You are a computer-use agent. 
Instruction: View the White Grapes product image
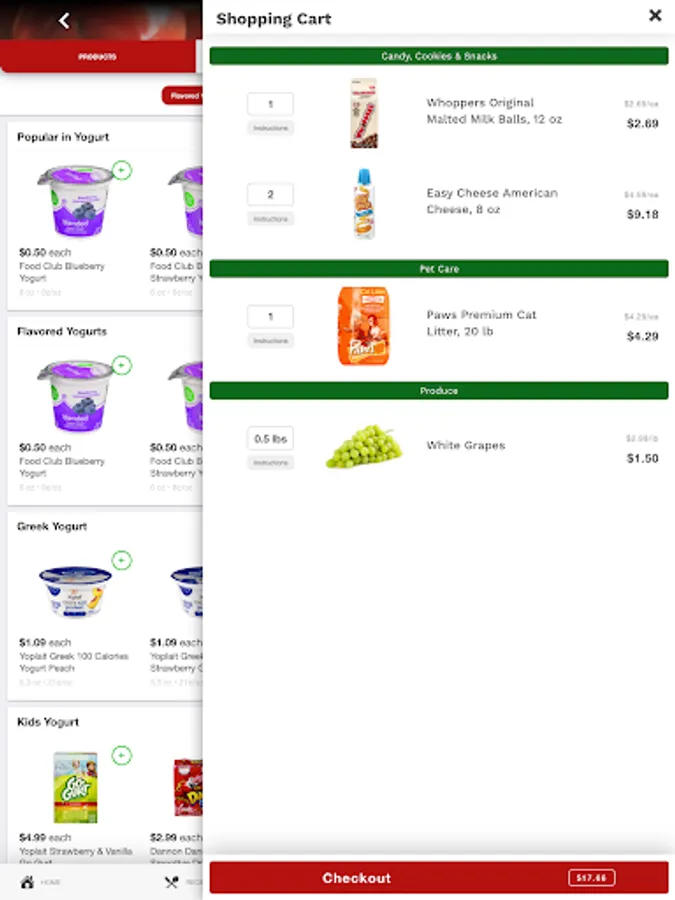(x=364, y=446)
